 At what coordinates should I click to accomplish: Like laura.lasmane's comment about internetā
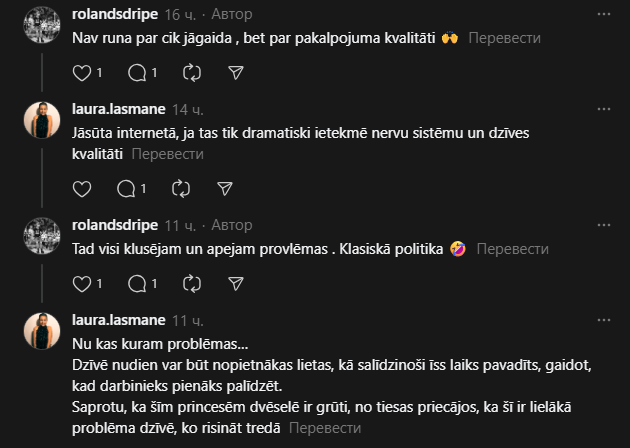pyautogui.click(x=83, y=188)
